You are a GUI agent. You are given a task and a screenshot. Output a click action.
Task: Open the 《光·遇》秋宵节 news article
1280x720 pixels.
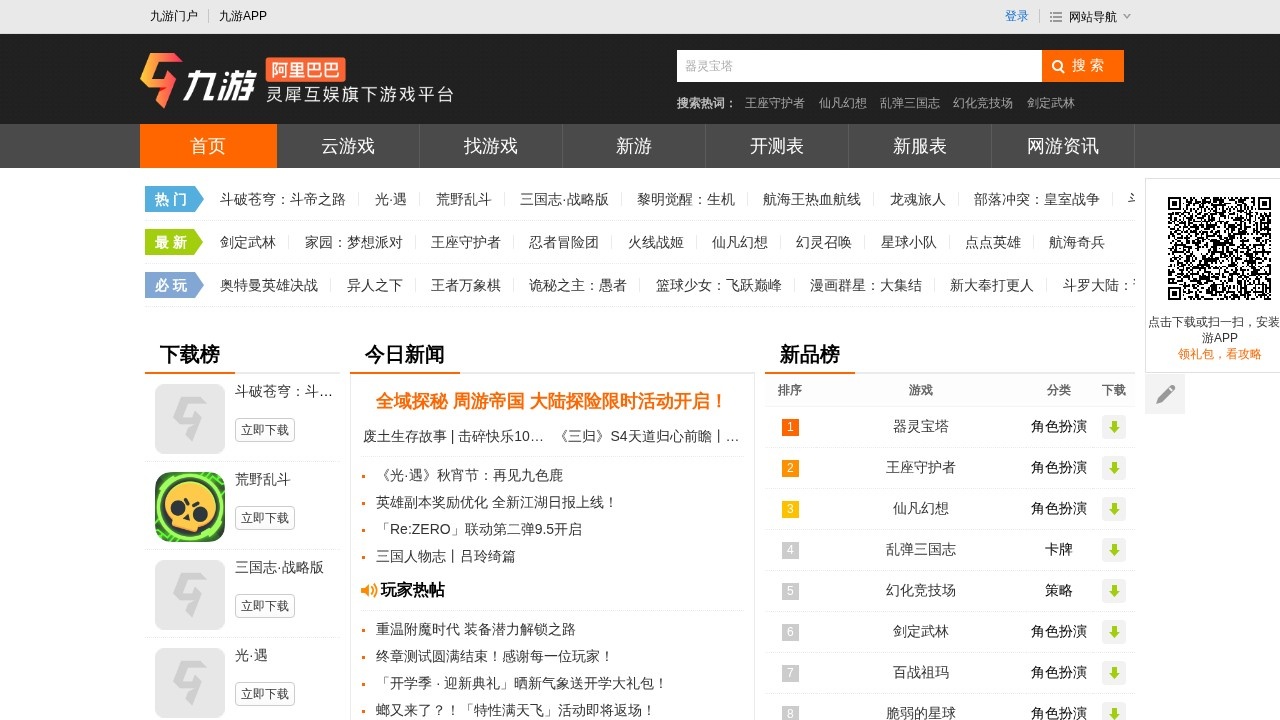(x=469, y=475)
